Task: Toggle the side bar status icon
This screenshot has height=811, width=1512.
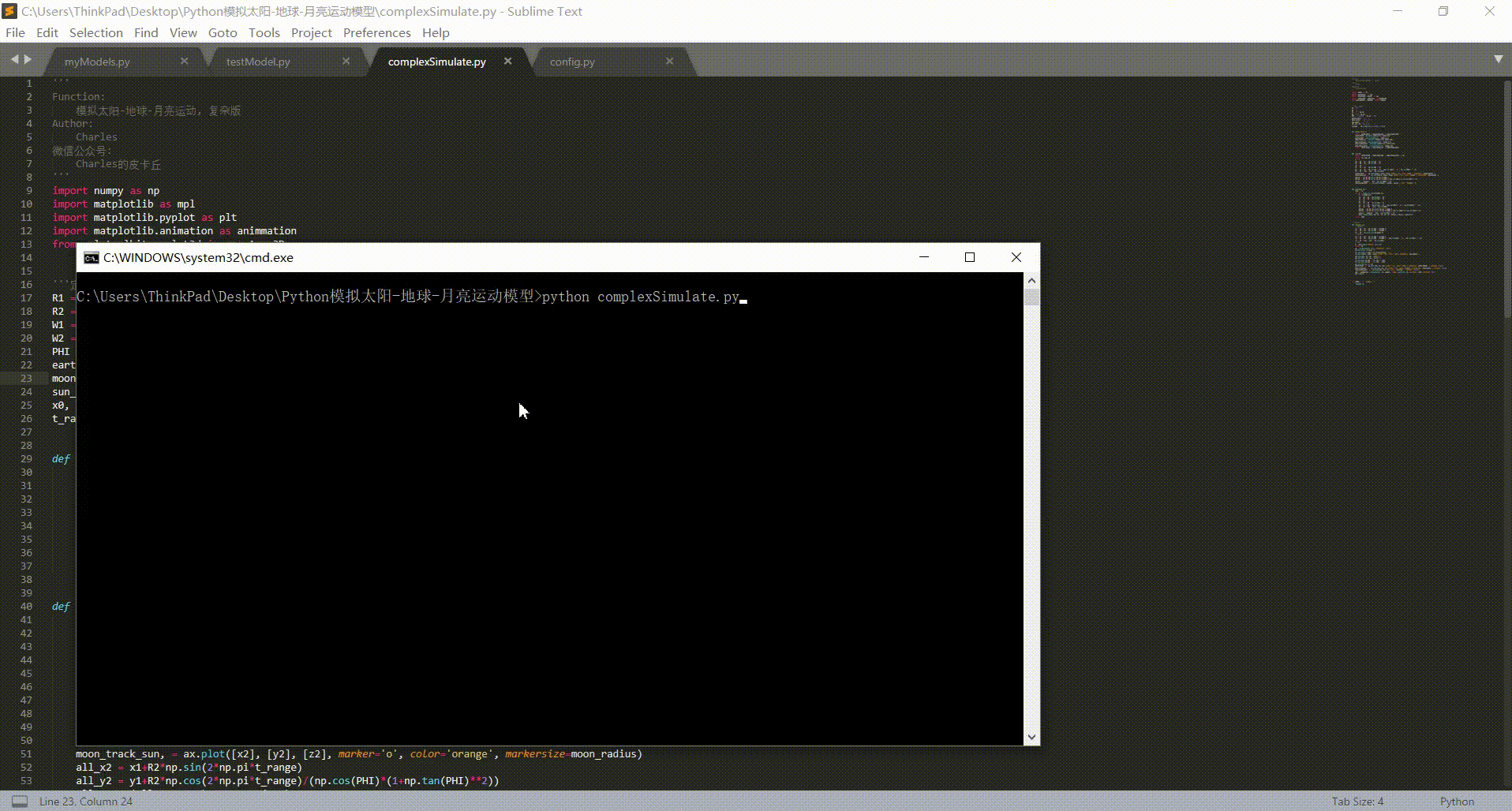Action: (20, 801)
